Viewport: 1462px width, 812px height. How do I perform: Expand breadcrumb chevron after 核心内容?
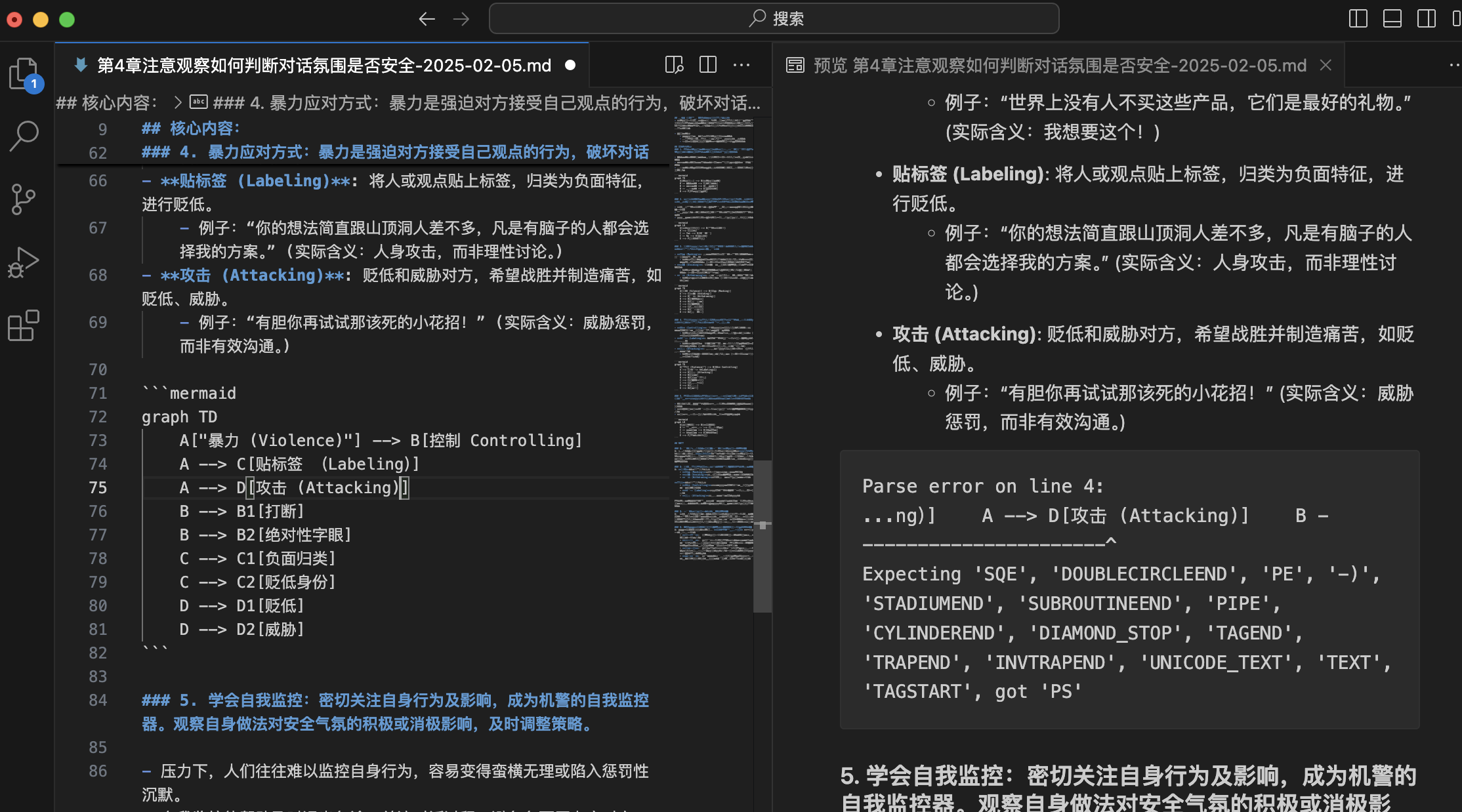pos(177,103)
